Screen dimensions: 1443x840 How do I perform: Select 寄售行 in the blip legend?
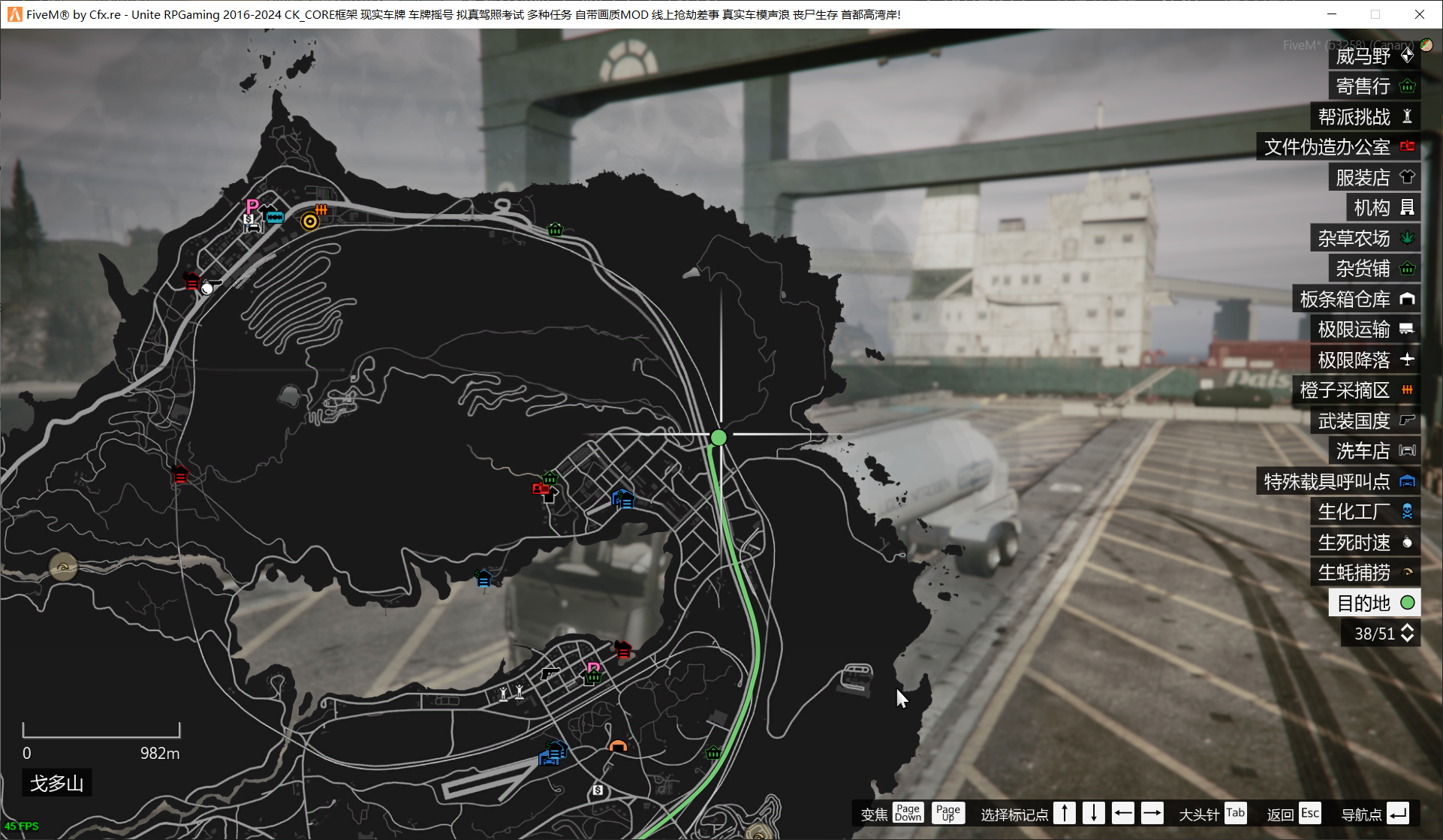[x=1375, y=86]
